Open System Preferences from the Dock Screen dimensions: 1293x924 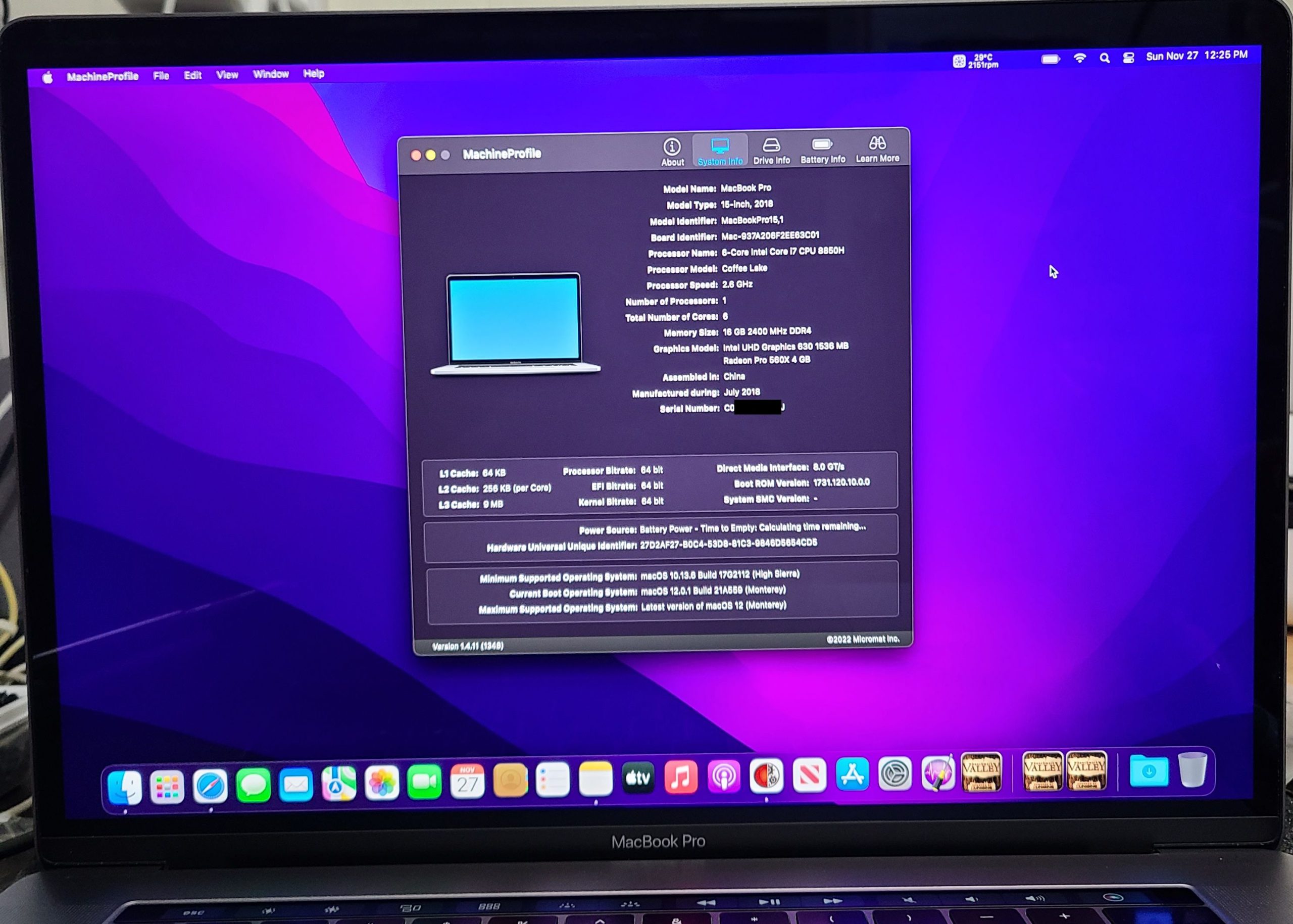pyautogui.click(x=895, y=774)
